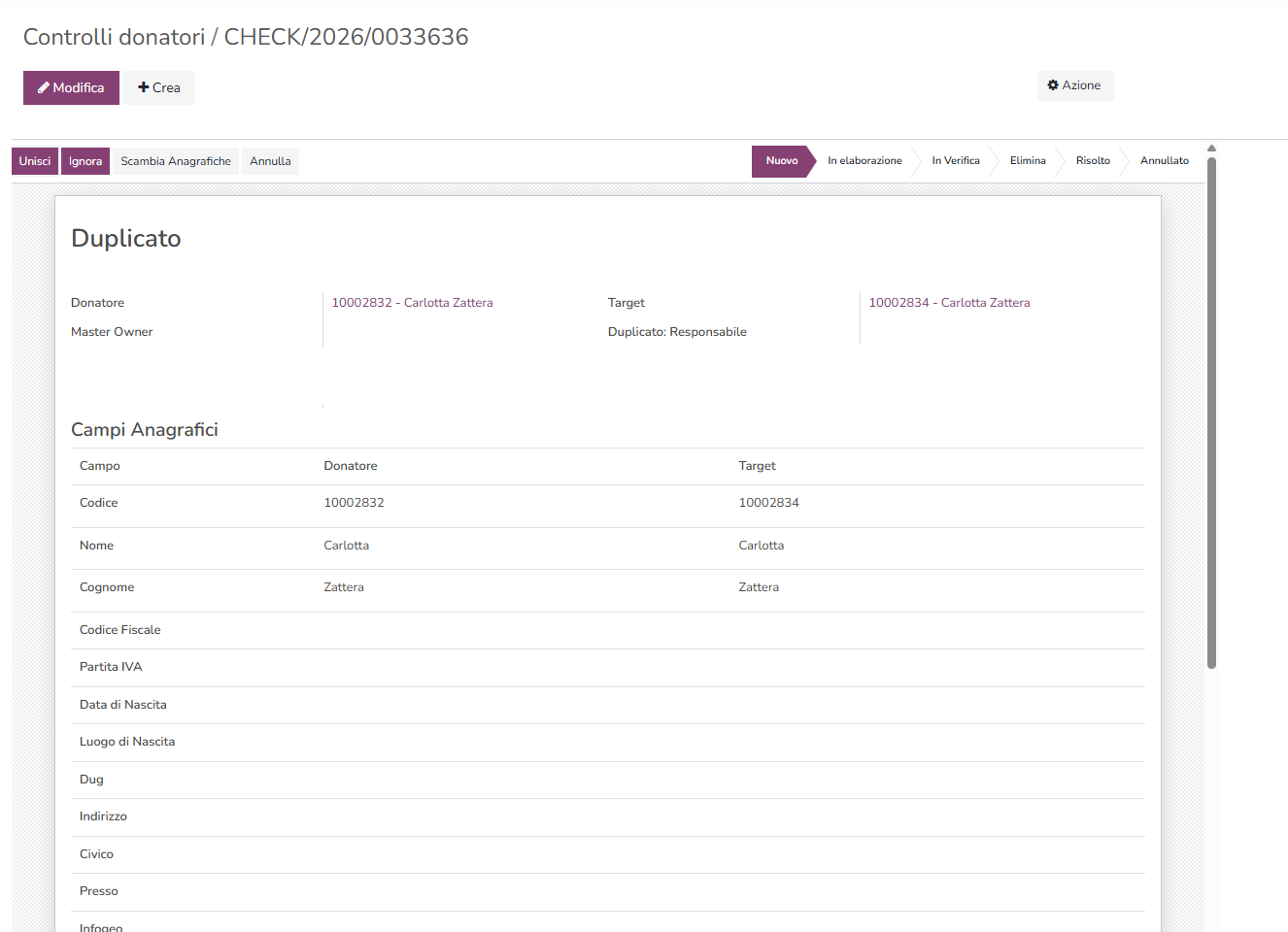Click the Annulla button
This screenshot has height=932, width=1288.
coord(270,161)
